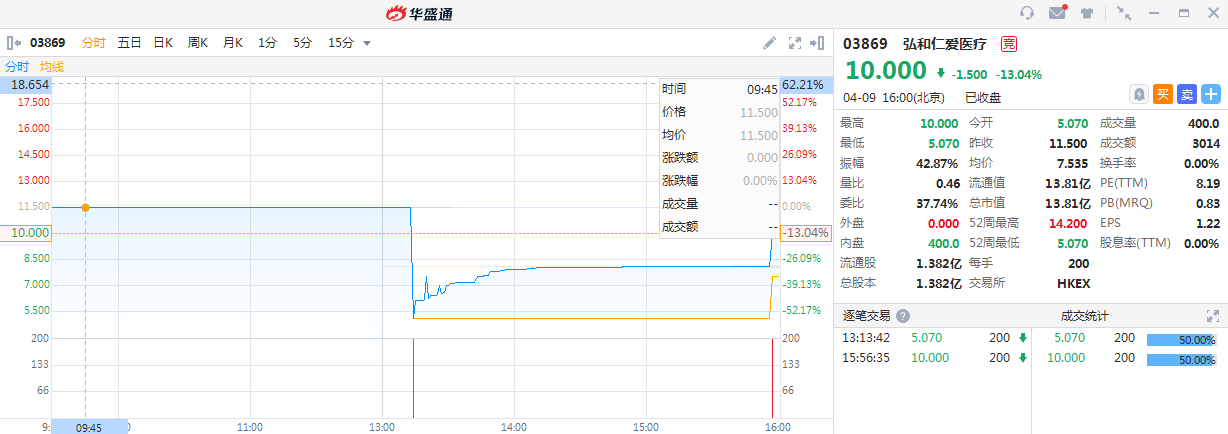Select the 五日 chart tab
This screenshot has height=434, width=1228.
click(x=129, y=43)
